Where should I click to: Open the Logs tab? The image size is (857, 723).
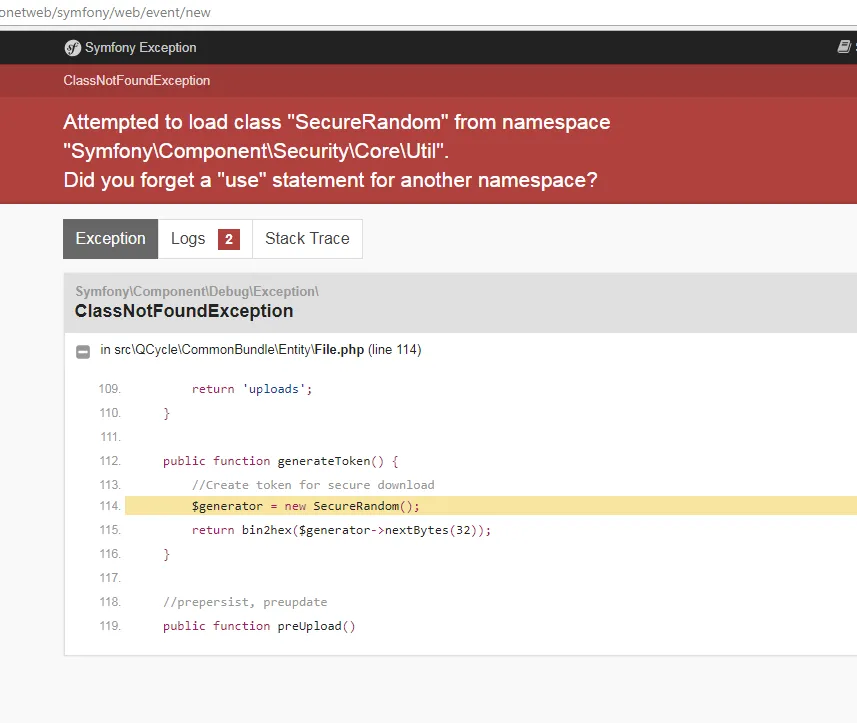(x=188, y=239)
